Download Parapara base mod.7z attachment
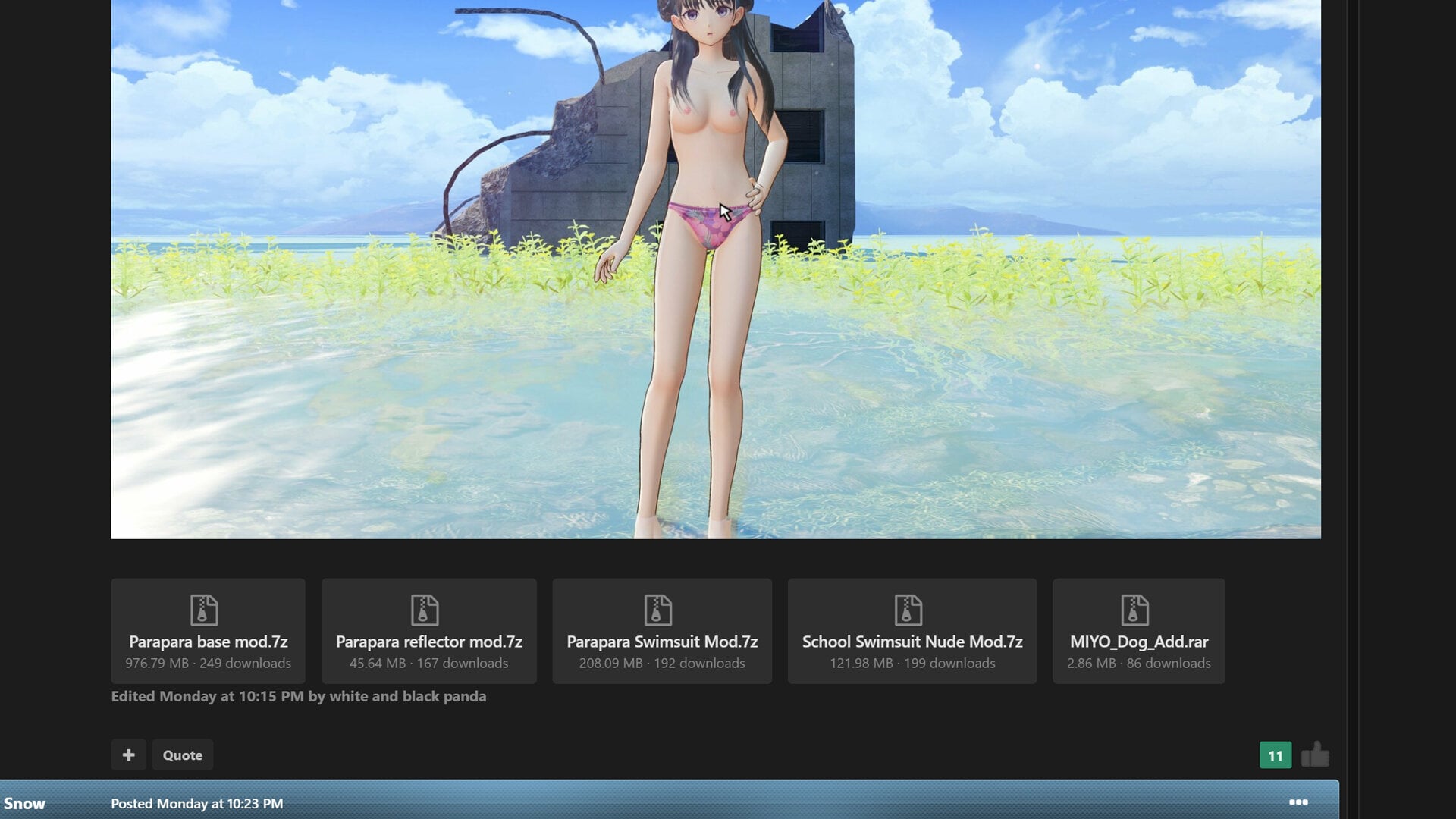 coord(208,631)
